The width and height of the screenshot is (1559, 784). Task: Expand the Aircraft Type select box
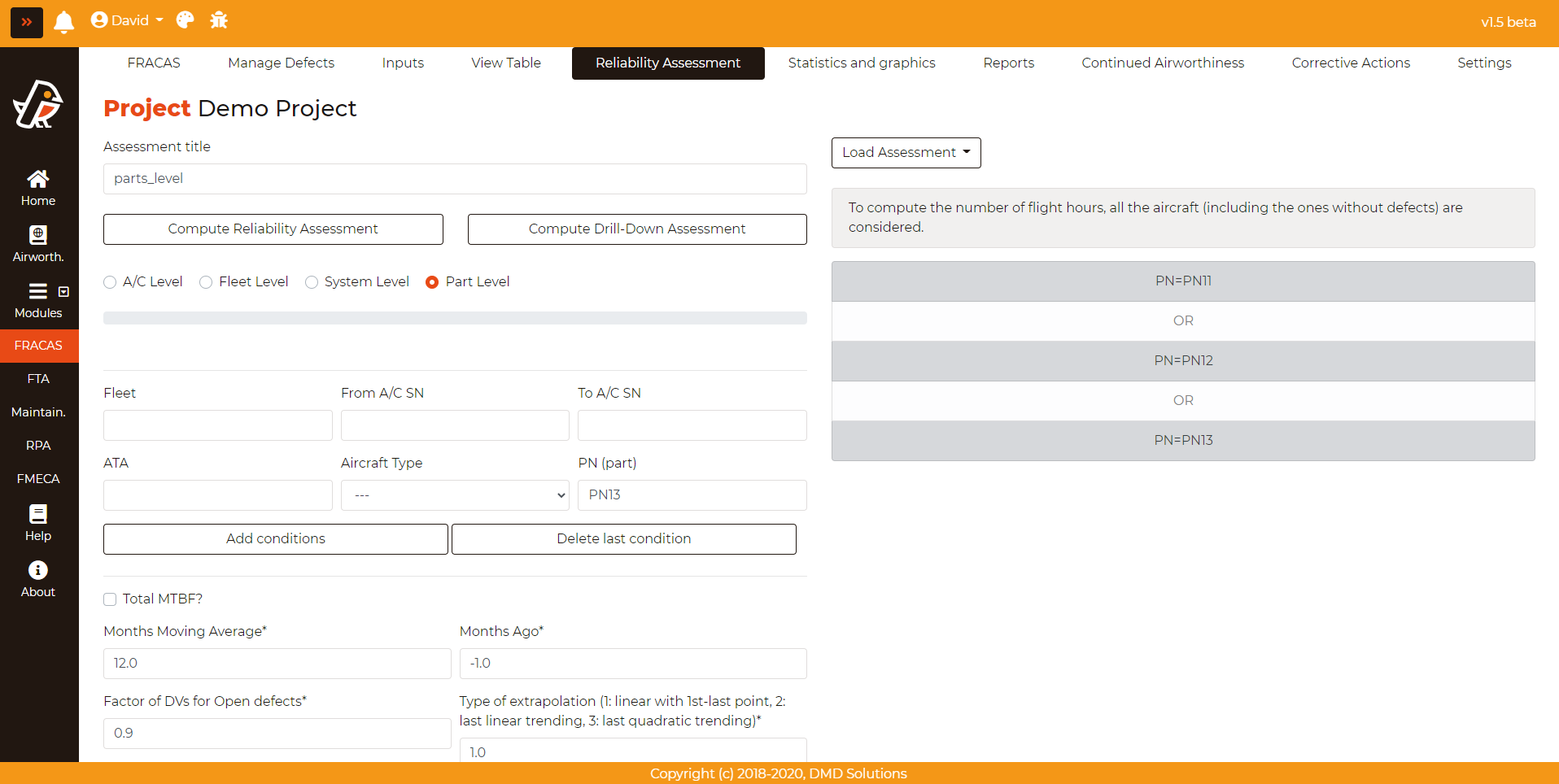tap(454, 495)
